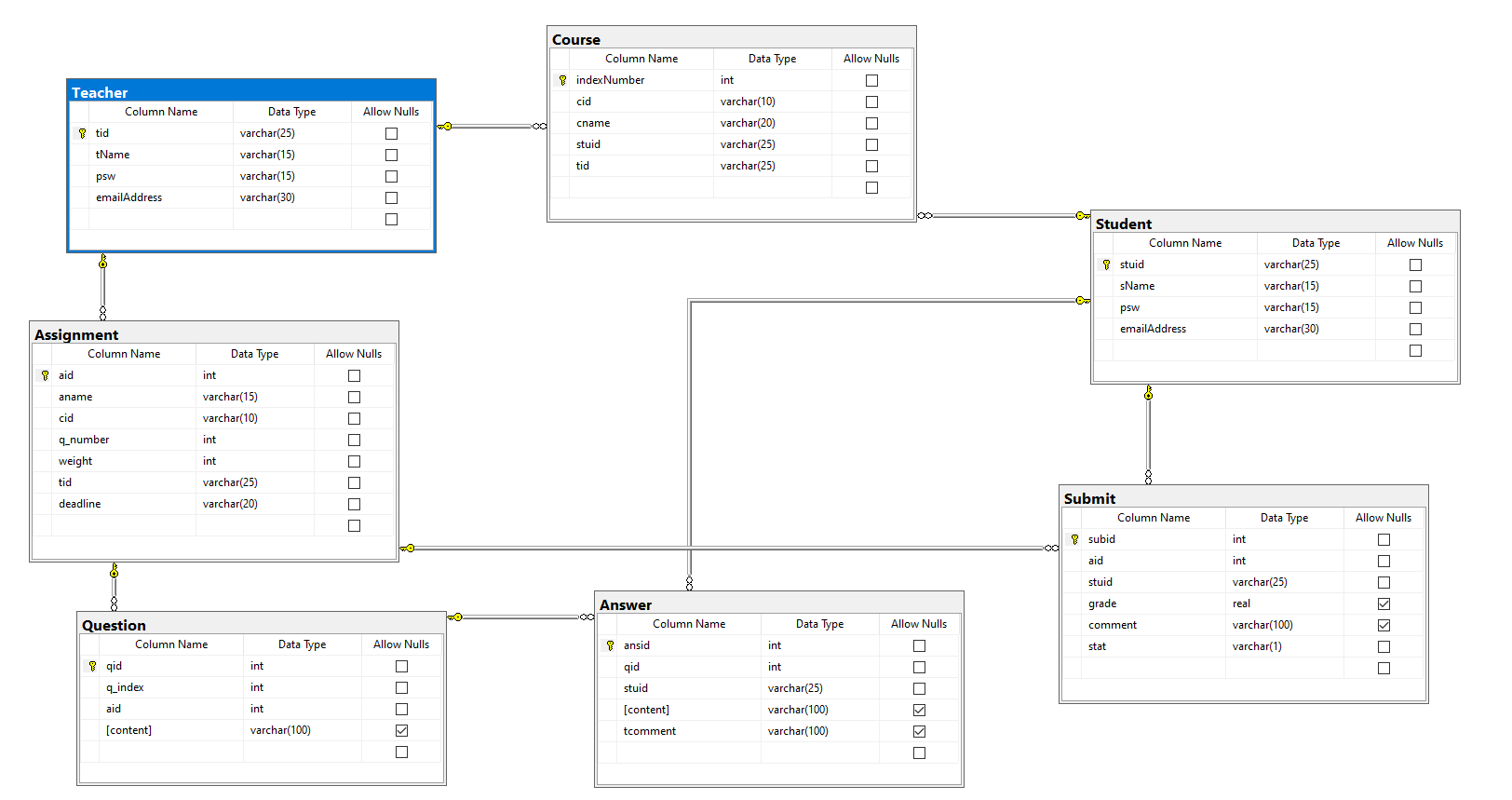Screen dimensions: 1512x800
Task: Select the key endpoint below the Teacher table
Action: point(102,262)
